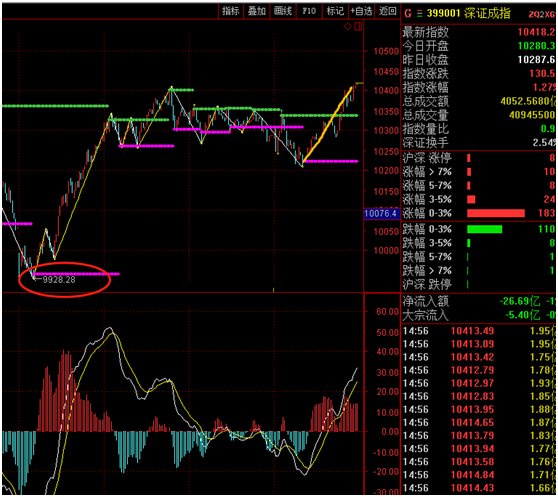
Task: Click the 399001 深证成指 title
Action: [x=468, y=14]
